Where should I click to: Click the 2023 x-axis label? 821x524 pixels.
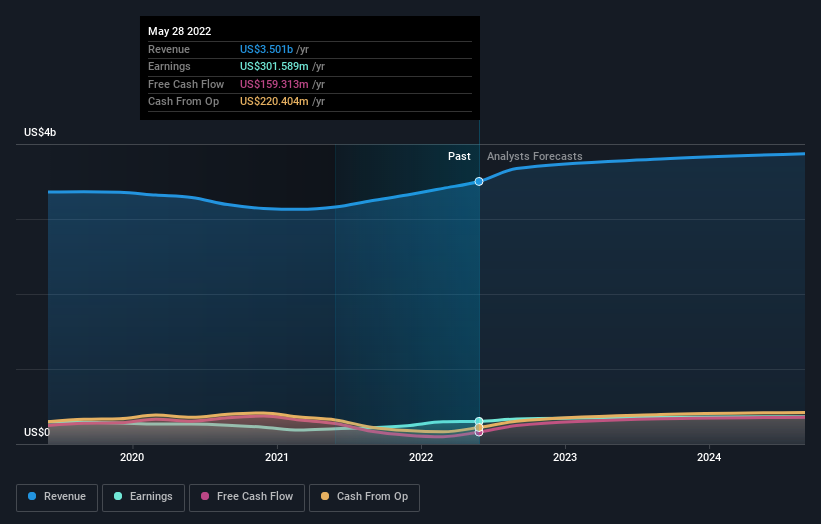pyautogui.click(x=565, y=458)
